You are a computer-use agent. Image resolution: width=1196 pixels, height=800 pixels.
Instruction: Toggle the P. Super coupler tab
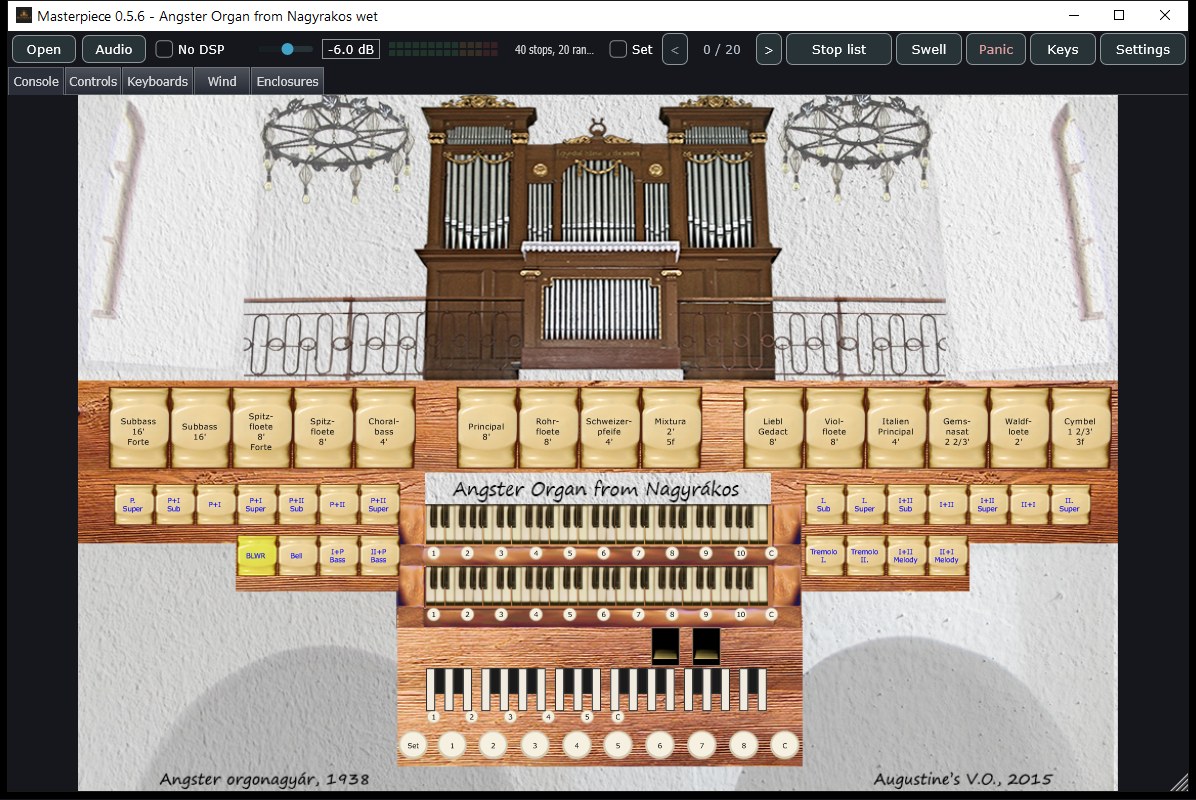tap(133, 505)
